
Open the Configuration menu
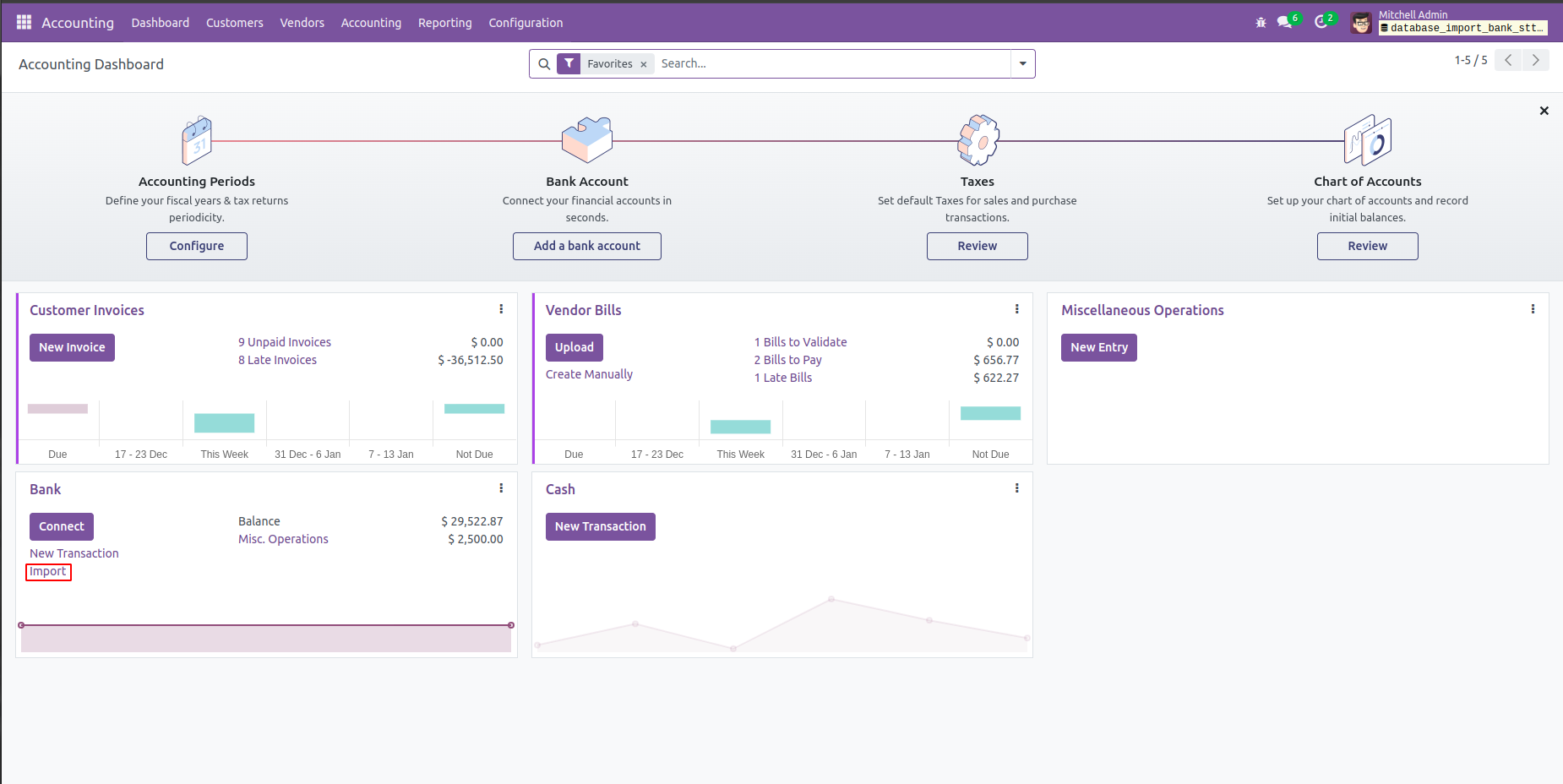click(x=526, y=23)
